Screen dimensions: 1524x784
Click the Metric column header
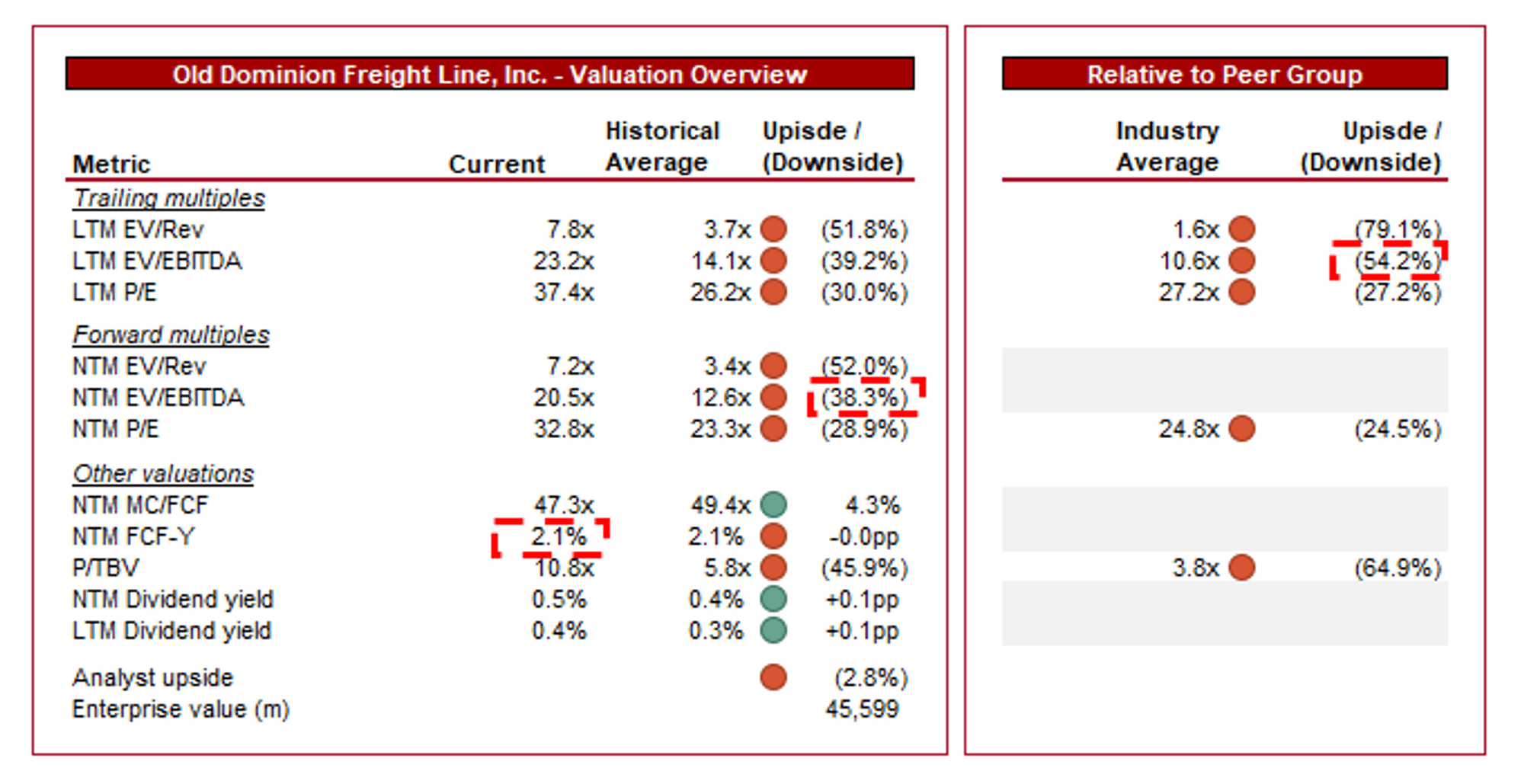click(x=111, y=164)
